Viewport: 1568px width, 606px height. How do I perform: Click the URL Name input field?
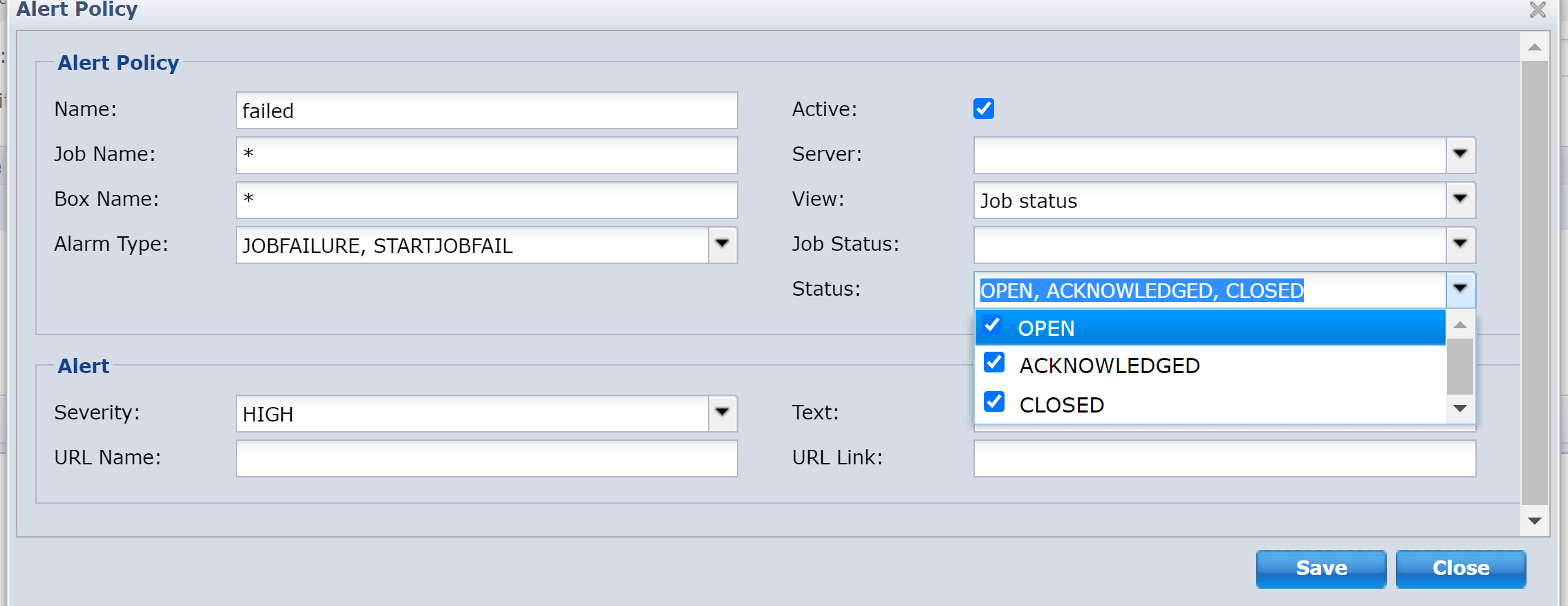[486, 458]
